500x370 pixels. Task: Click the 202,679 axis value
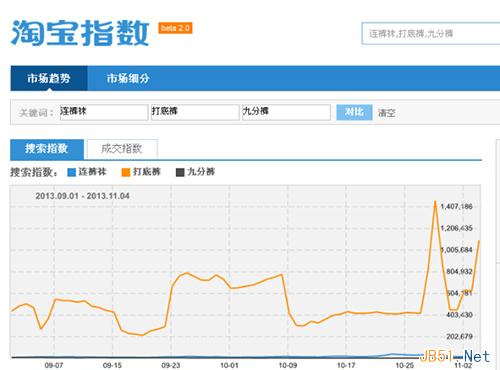459,337
